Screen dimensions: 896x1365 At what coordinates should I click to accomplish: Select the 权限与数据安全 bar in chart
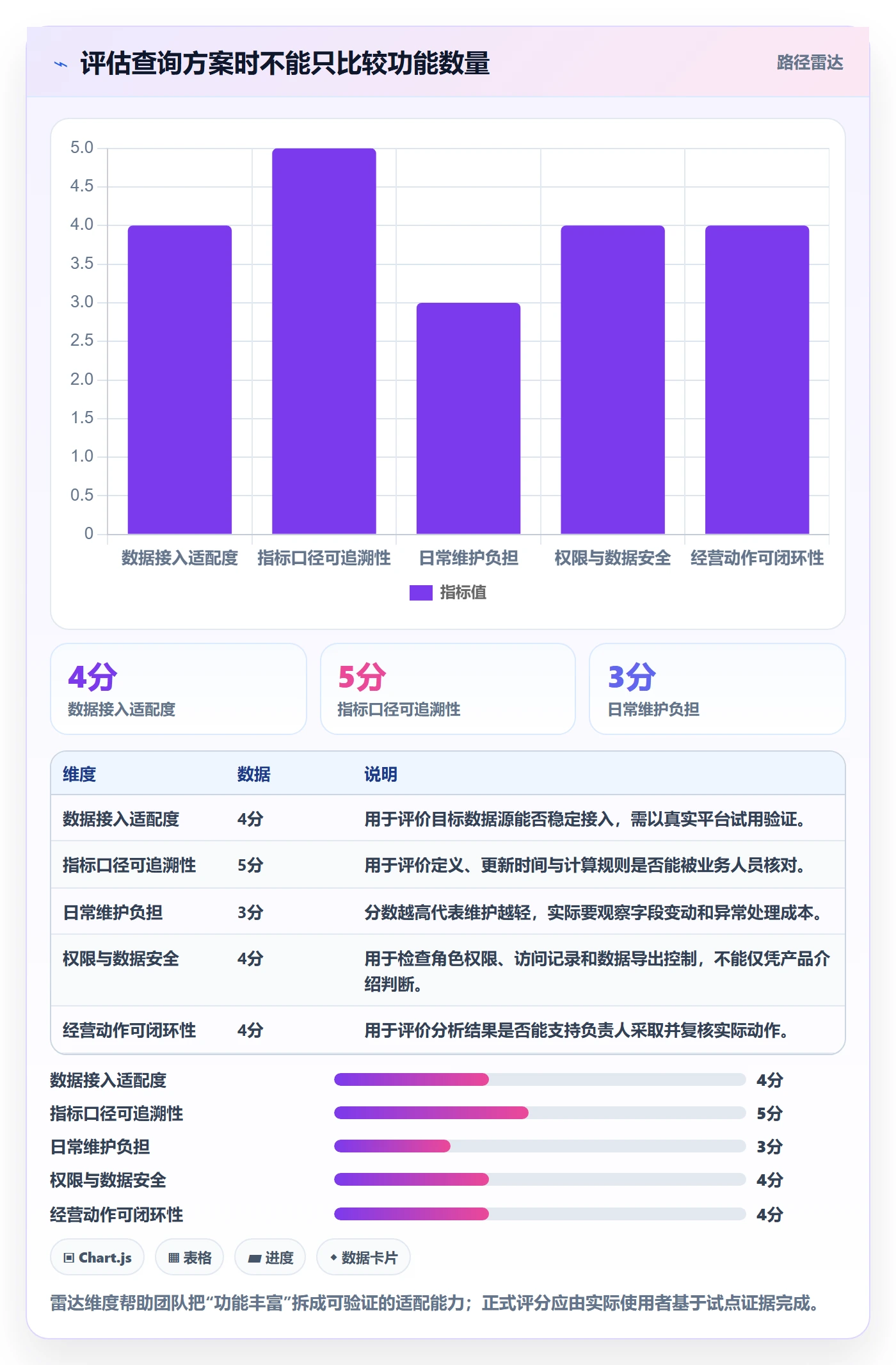(x=612, y=380)
